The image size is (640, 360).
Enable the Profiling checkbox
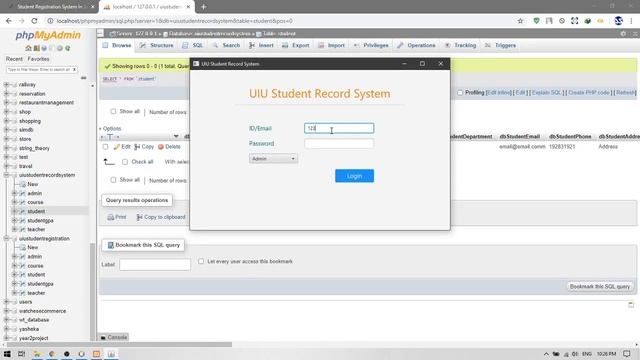(460, 93)
